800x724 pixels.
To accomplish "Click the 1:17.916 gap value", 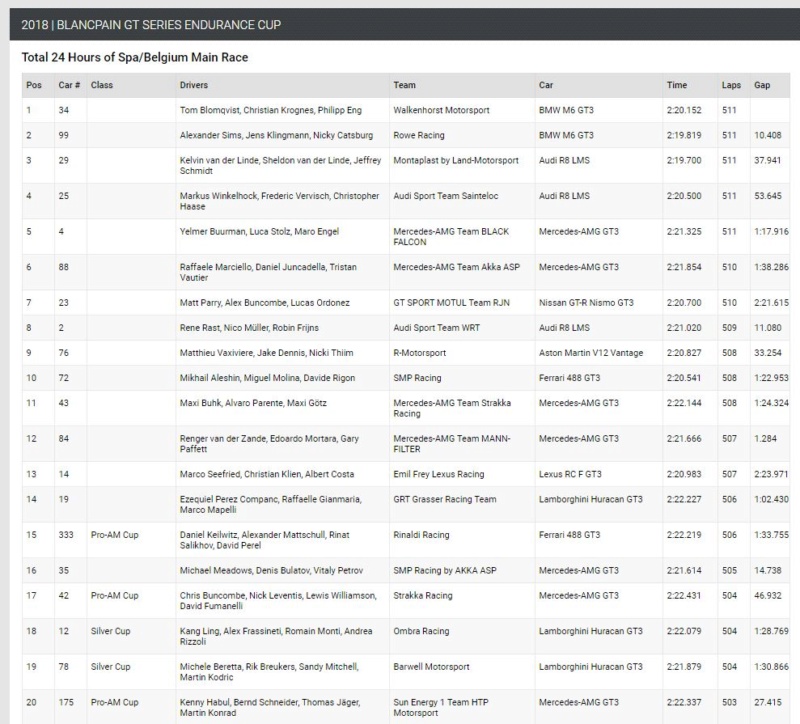I will tap(771, 232).
